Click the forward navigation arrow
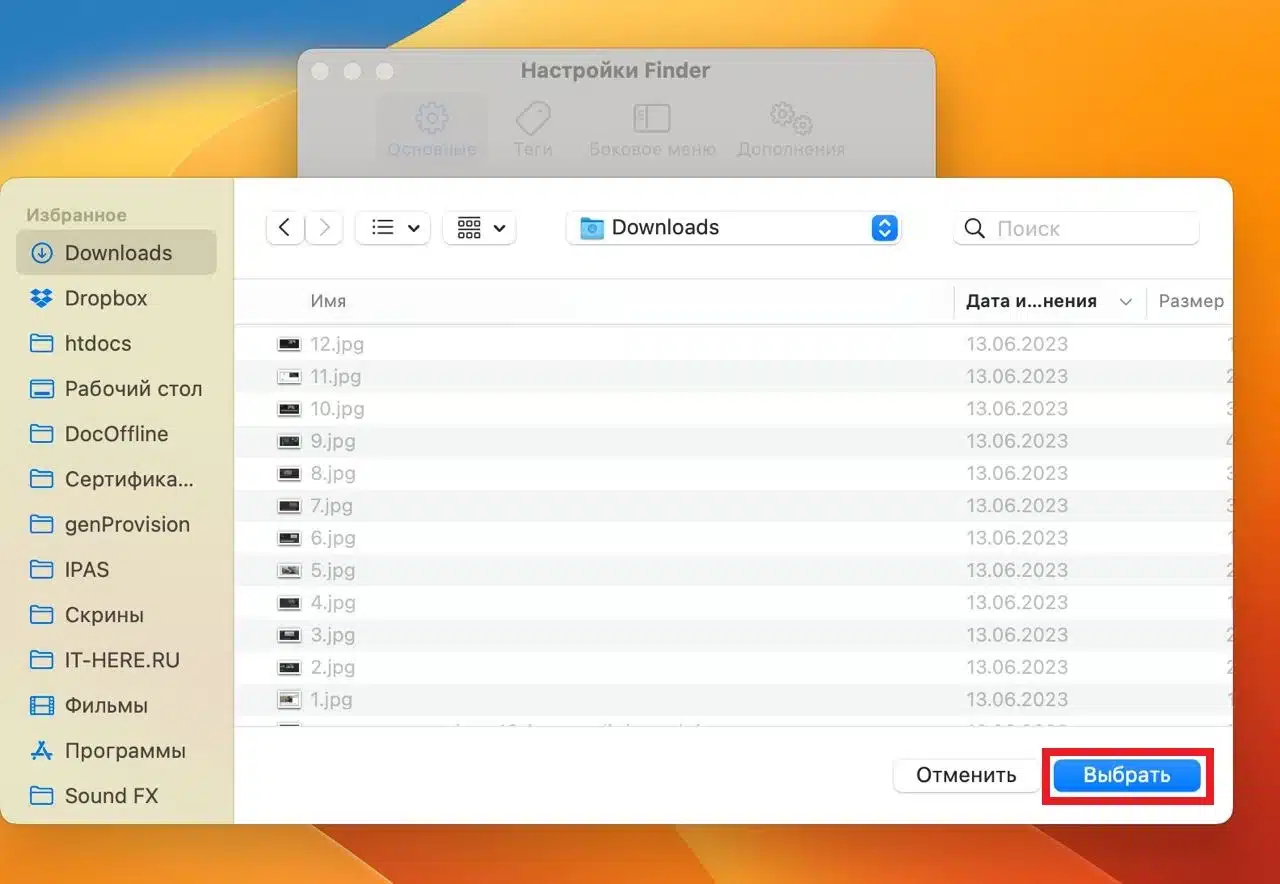 pyautogui.click(x=324, y=228)
